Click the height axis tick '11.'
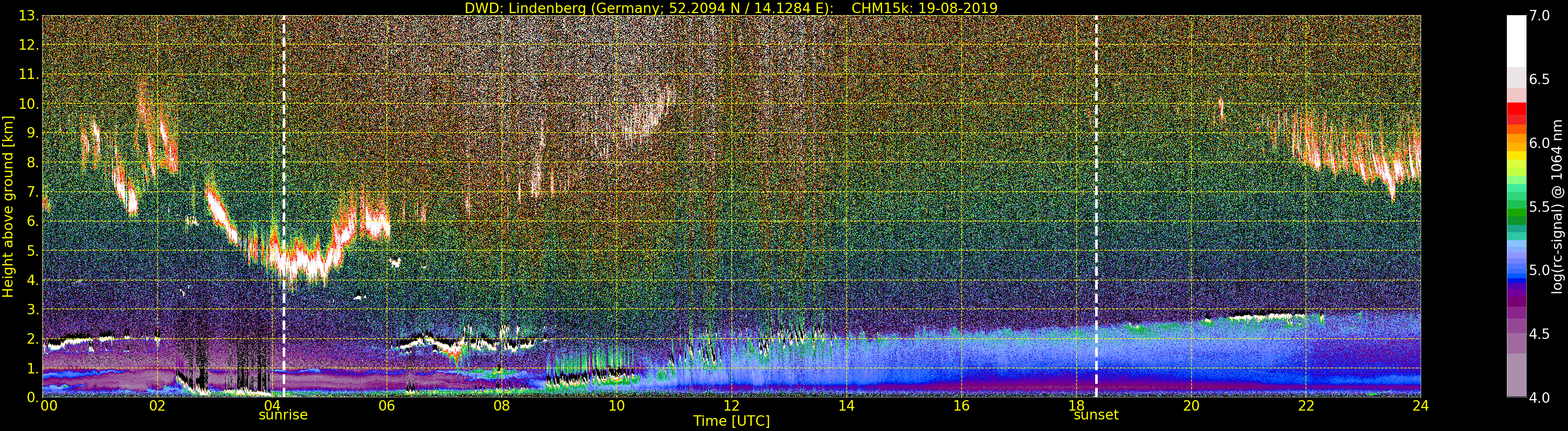Viewport: 1568px width, 431px height. (29, 74)
